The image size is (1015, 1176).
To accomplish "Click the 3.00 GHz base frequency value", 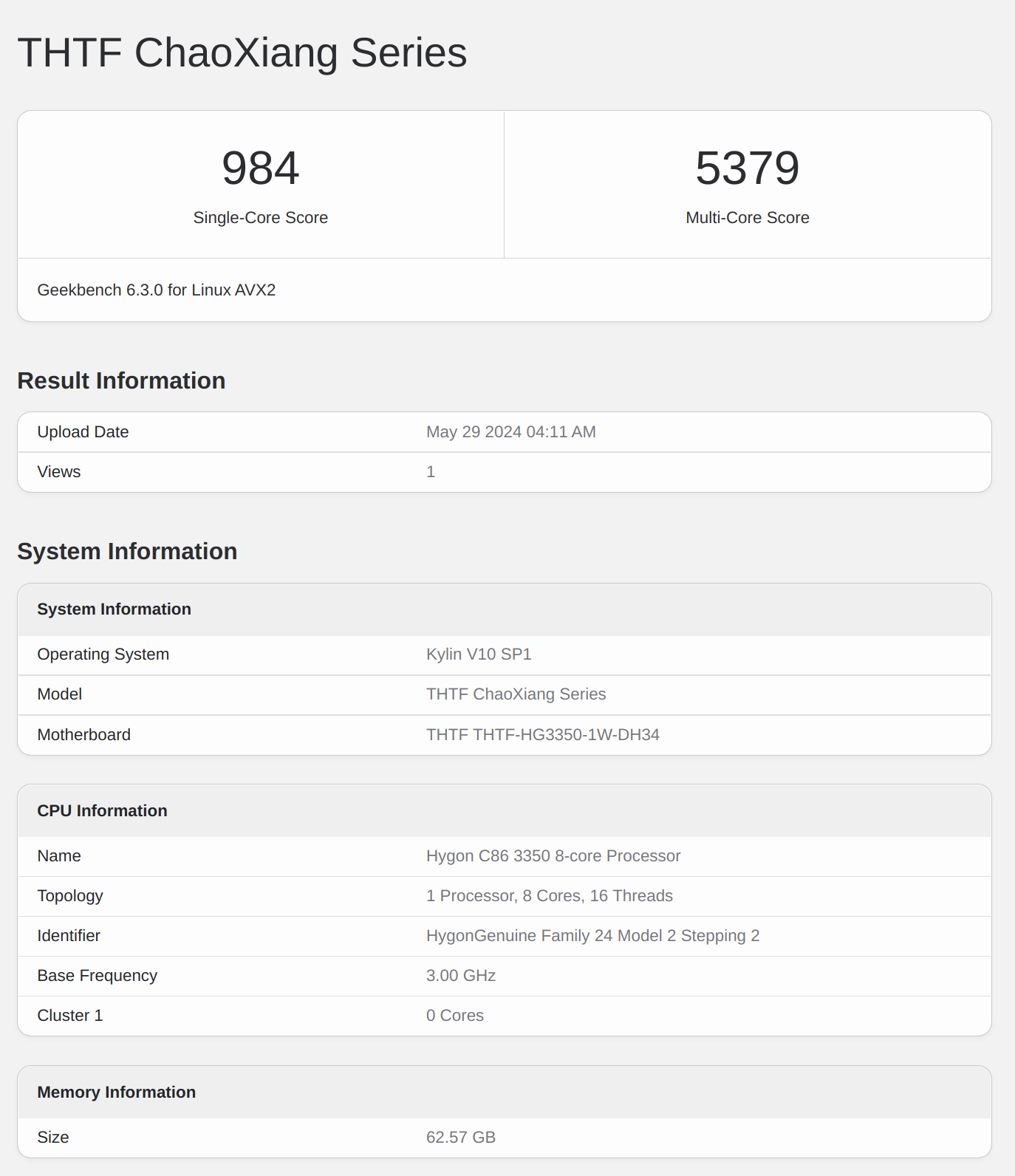I will pyautogui.click(x=460, y=976).
